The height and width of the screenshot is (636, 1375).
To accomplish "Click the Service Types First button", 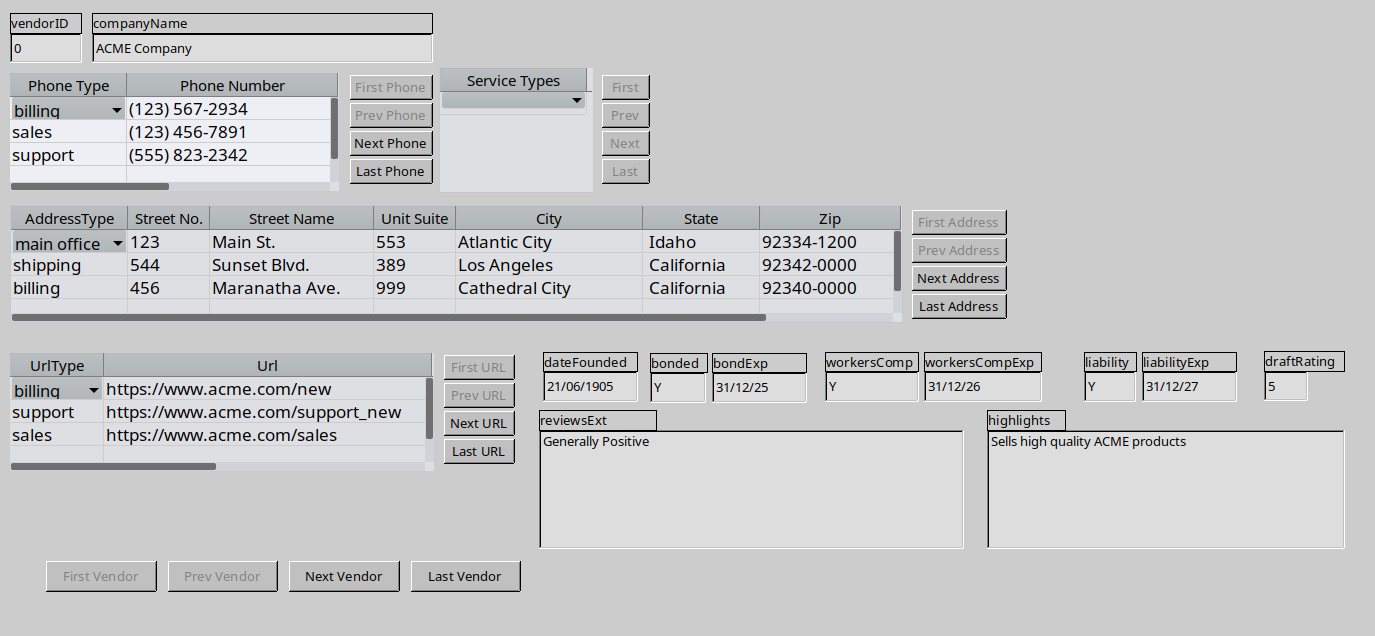I will coord(626,87).
